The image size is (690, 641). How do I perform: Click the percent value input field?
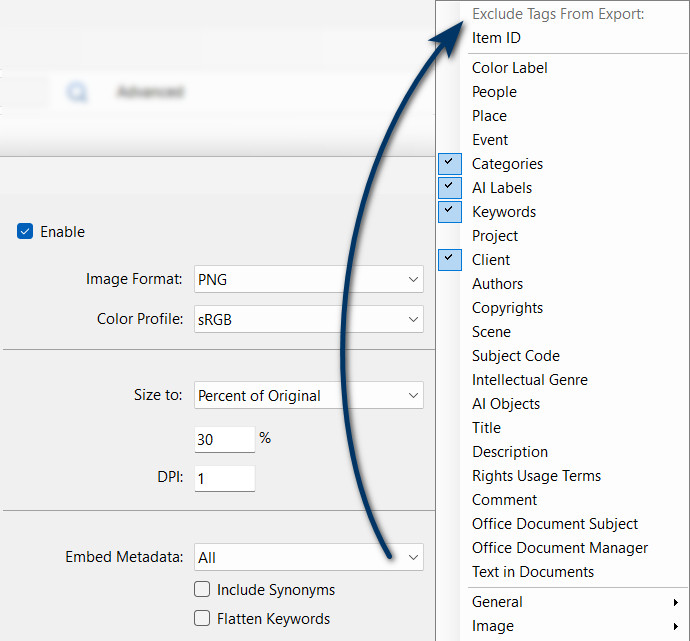224,439
